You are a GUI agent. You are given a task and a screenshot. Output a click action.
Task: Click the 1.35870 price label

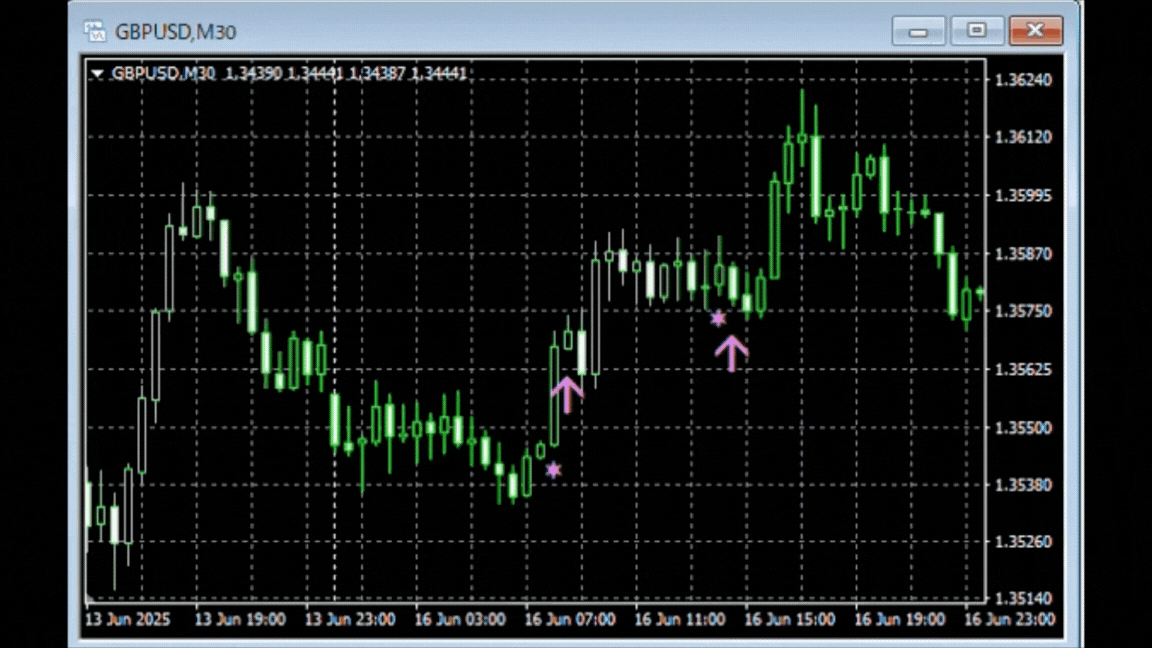1022,254
